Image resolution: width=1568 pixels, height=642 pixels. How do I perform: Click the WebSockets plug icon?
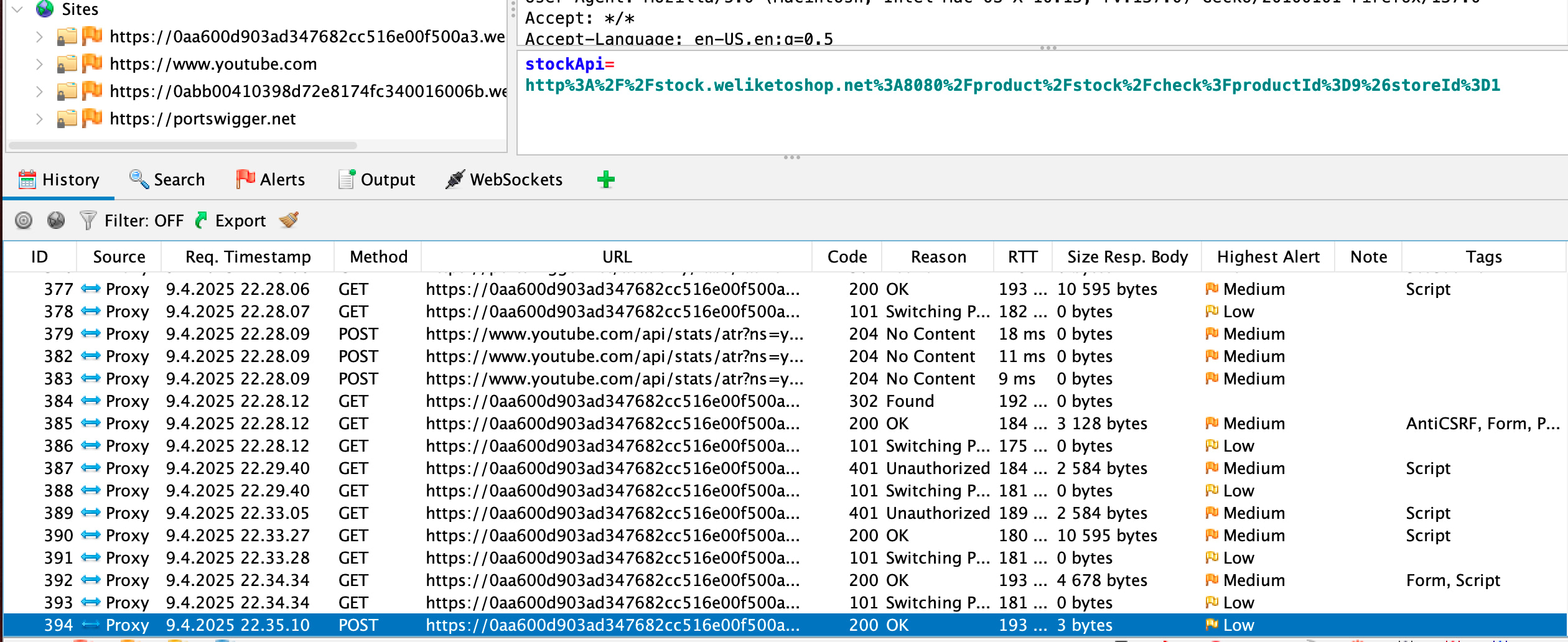pos(455,179)
